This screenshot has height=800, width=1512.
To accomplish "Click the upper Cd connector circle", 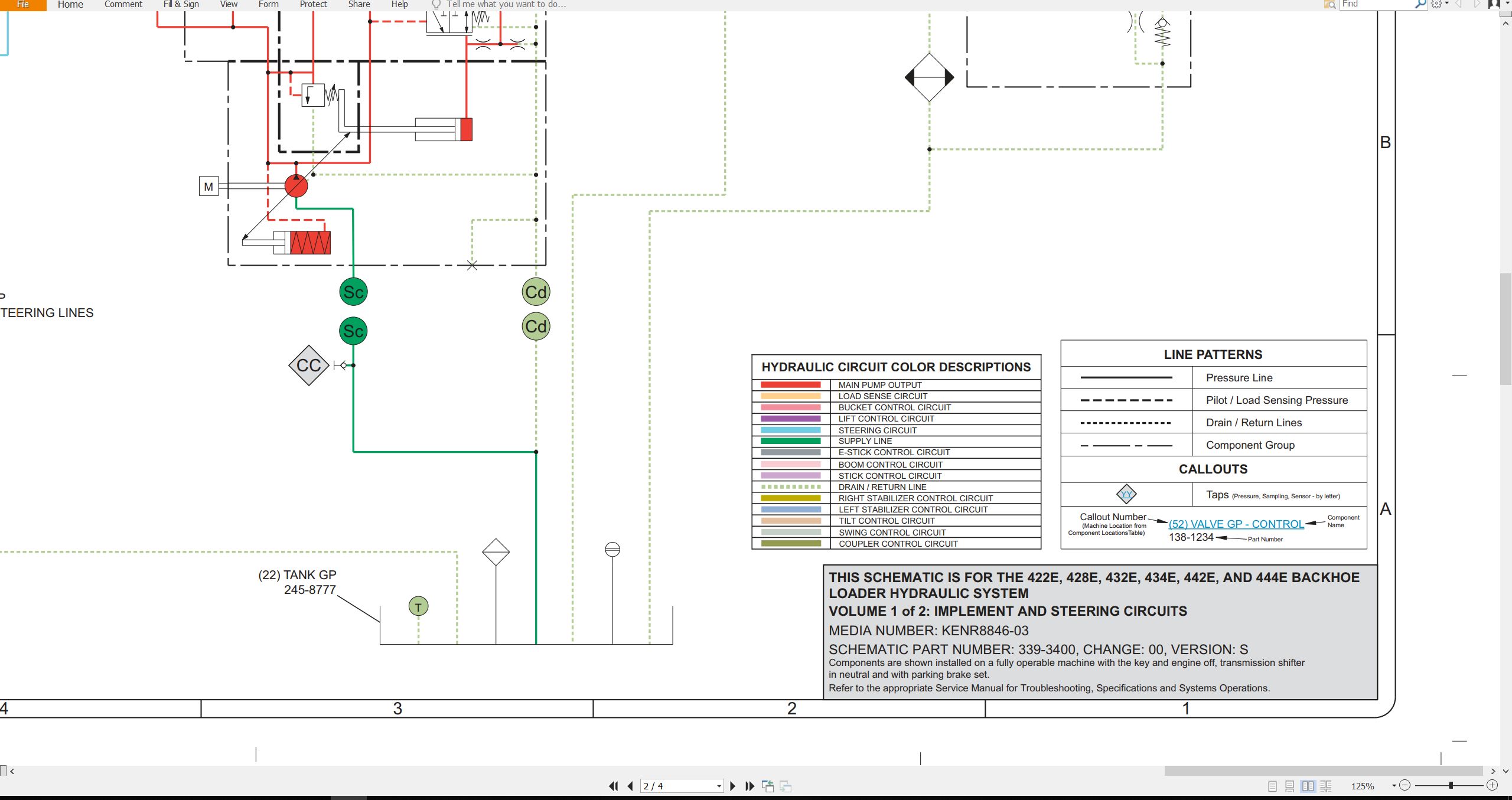I will tap(536, 292).
